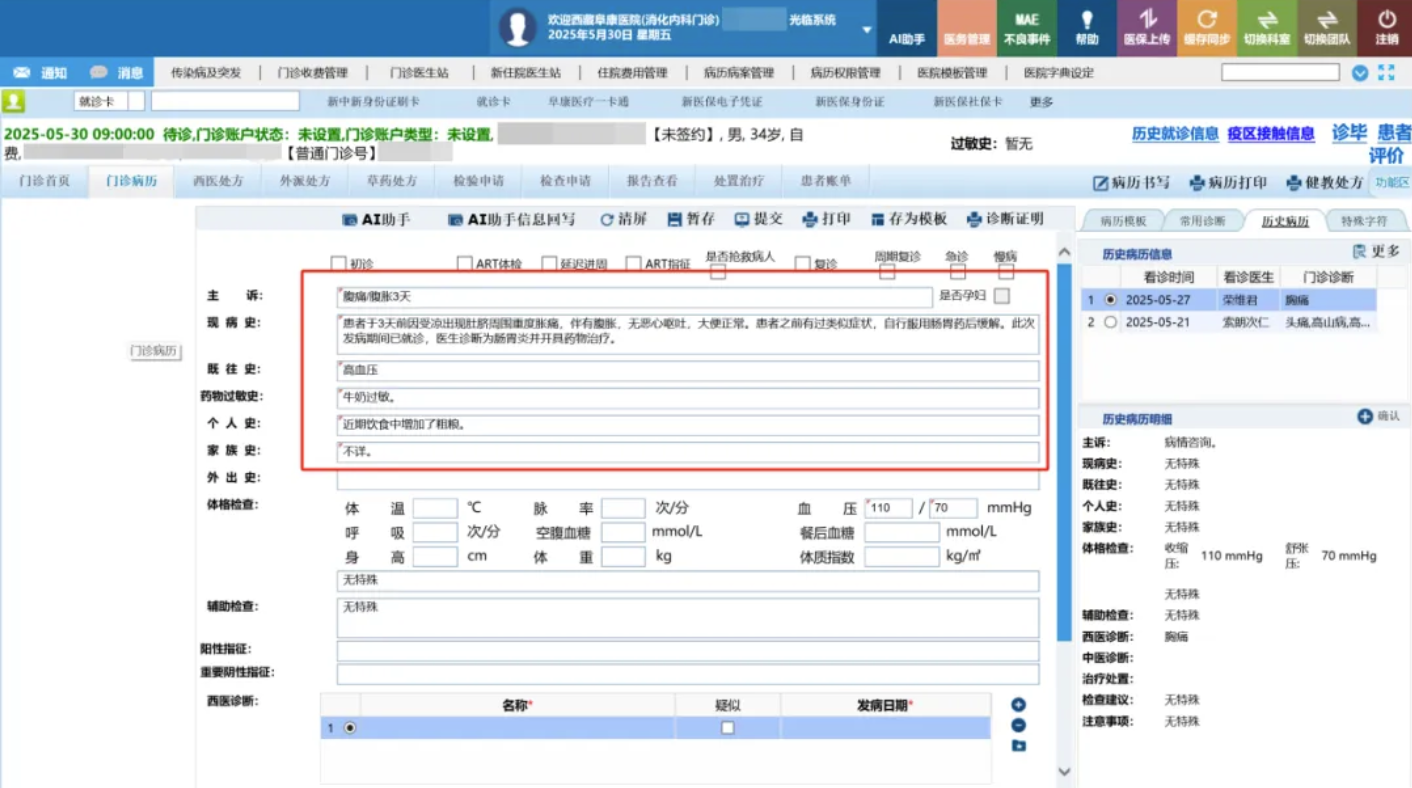This screenshot has height=788, width=1412.
Task: Open the 常用诊断 tab
Action: tap(1201, 221)
